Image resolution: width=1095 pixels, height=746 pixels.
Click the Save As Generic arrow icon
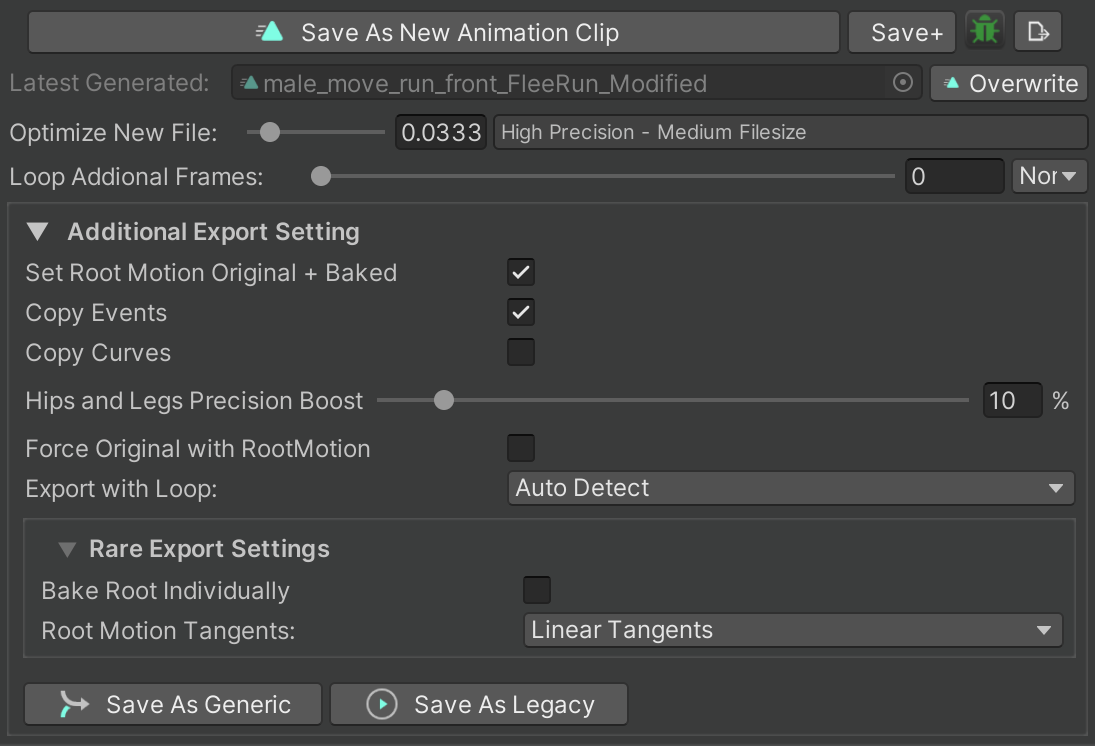(74, 704)
